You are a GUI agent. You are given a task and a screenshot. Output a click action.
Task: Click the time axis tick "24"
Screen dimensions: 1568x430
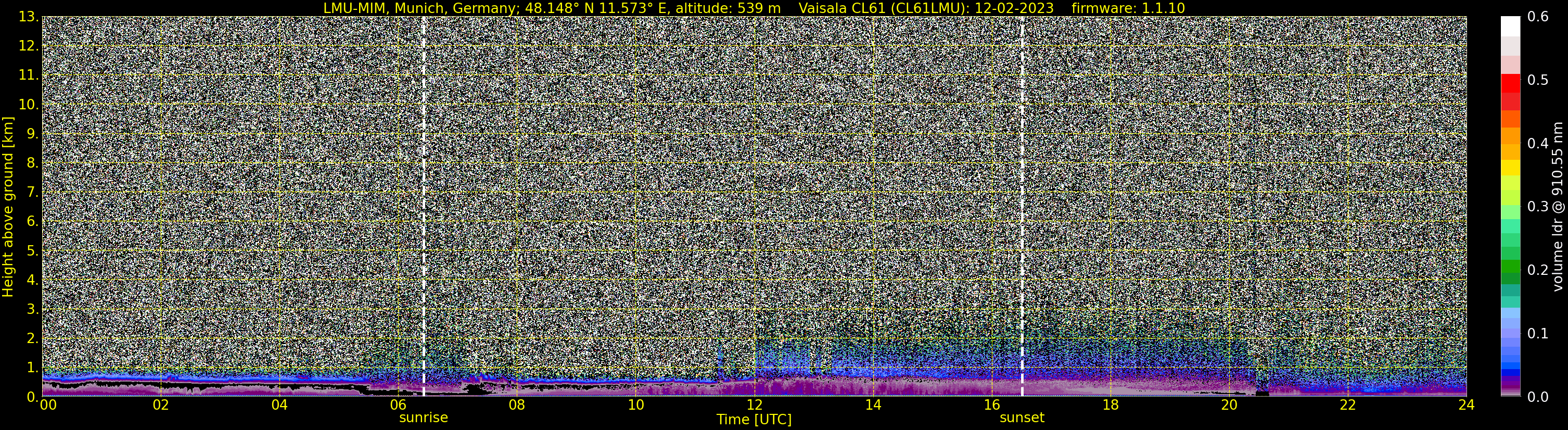pyautogui.click(x=1467, y=405)
